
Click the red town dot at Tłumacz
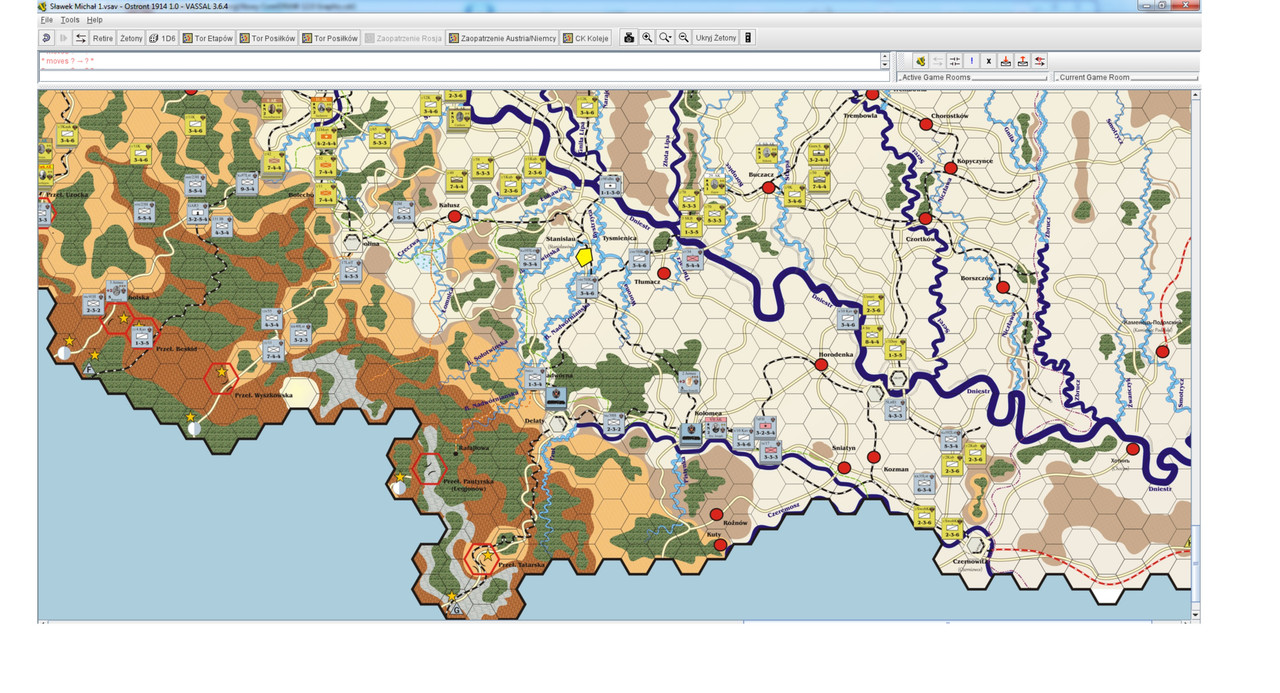(663, 272)
